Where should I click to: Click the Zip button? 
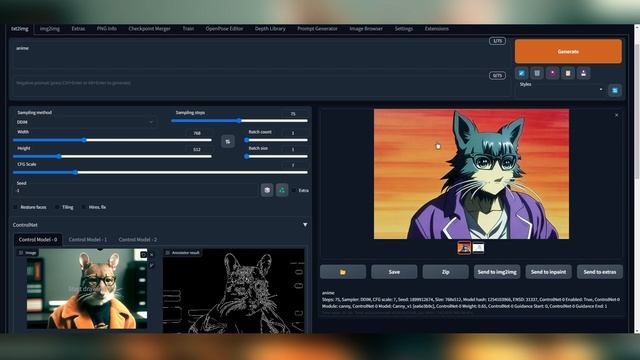pyautogui.click(x=446, y=272)
